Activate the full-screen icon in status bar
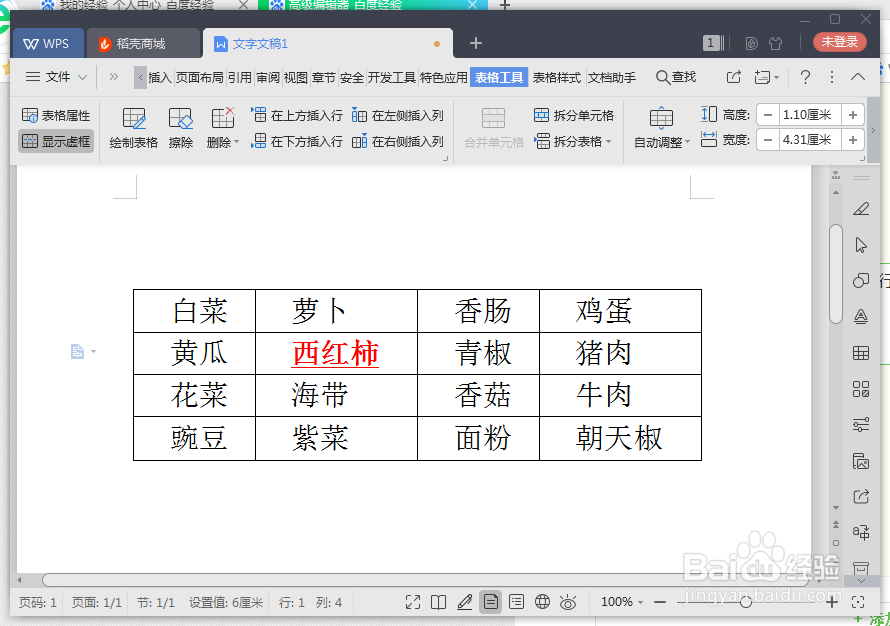 413,602
